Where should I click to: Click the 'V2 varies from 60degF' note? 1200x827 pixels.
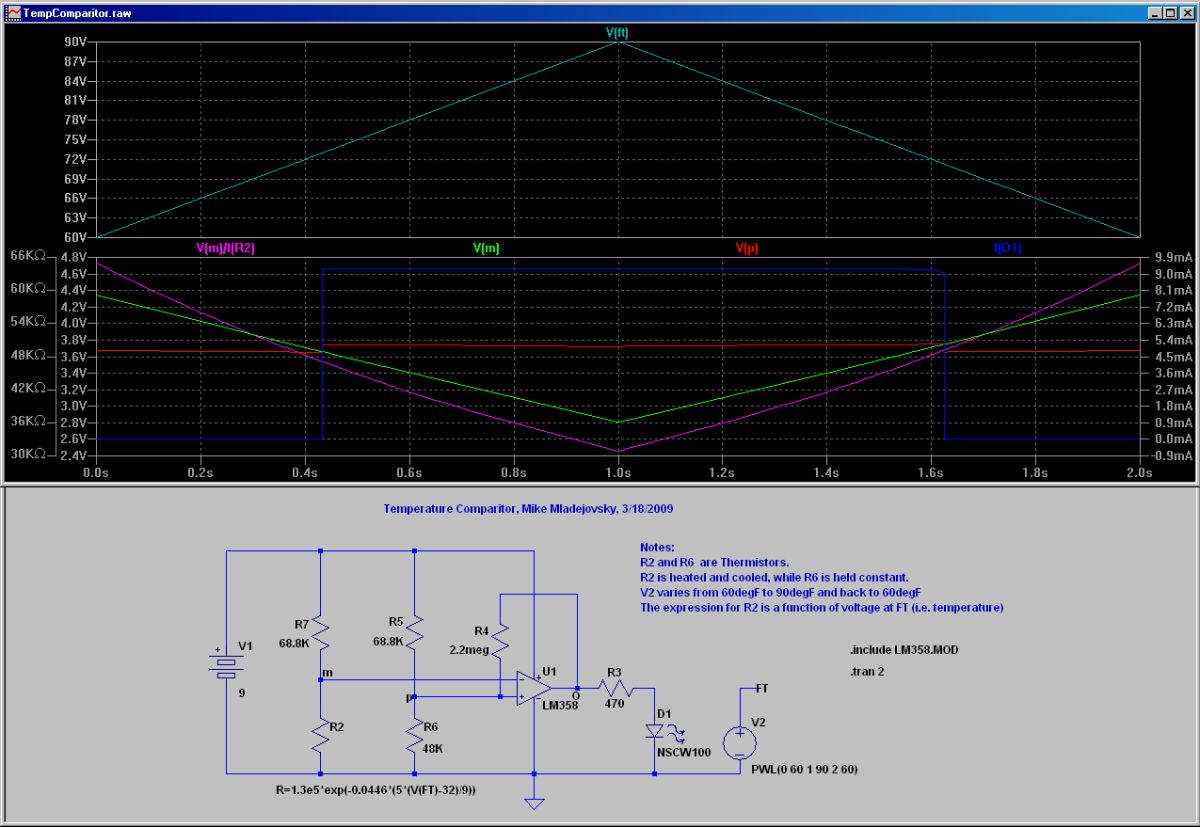click(x=780, y=592)
